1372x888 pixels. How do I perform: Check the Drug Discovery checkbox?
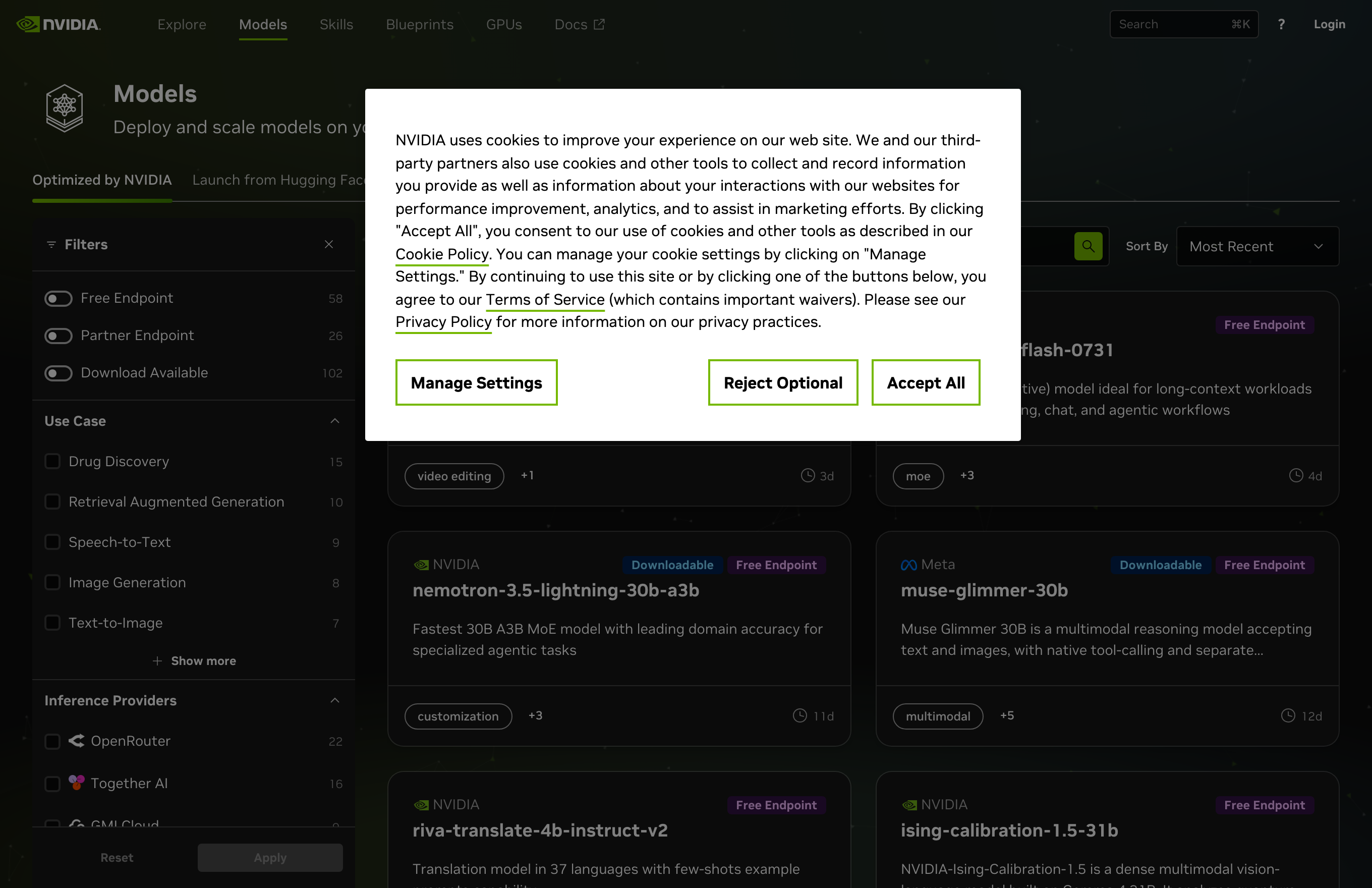click(52, 461)
